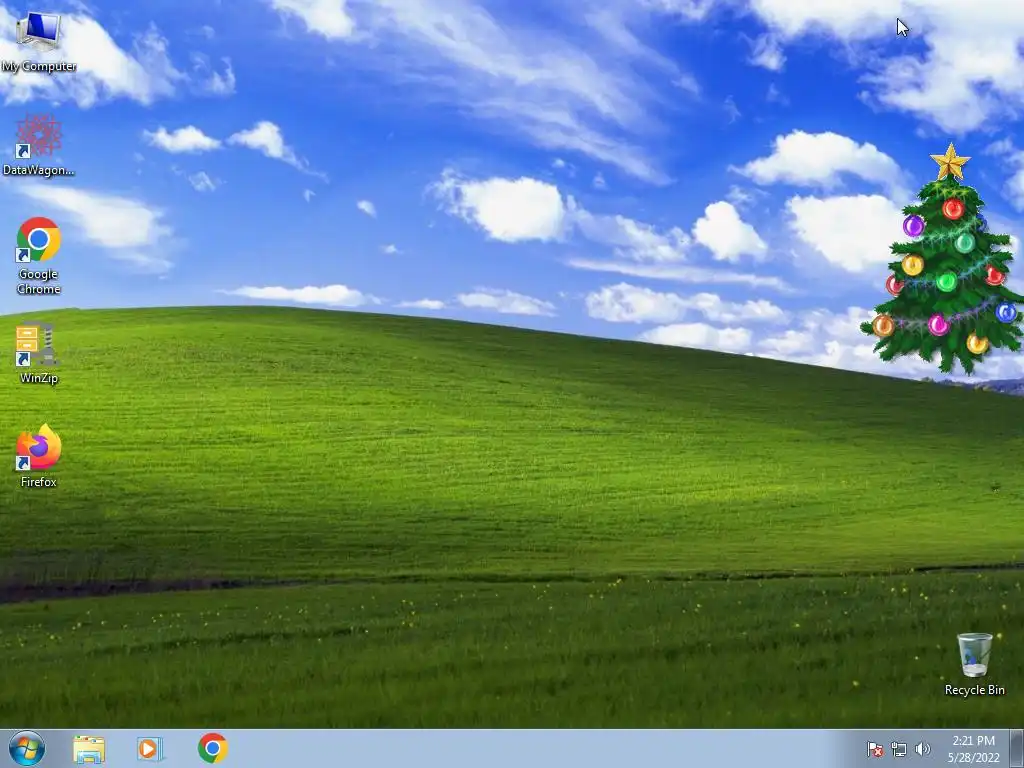Open the Windows Start menu orb

(x=27, y=748)
